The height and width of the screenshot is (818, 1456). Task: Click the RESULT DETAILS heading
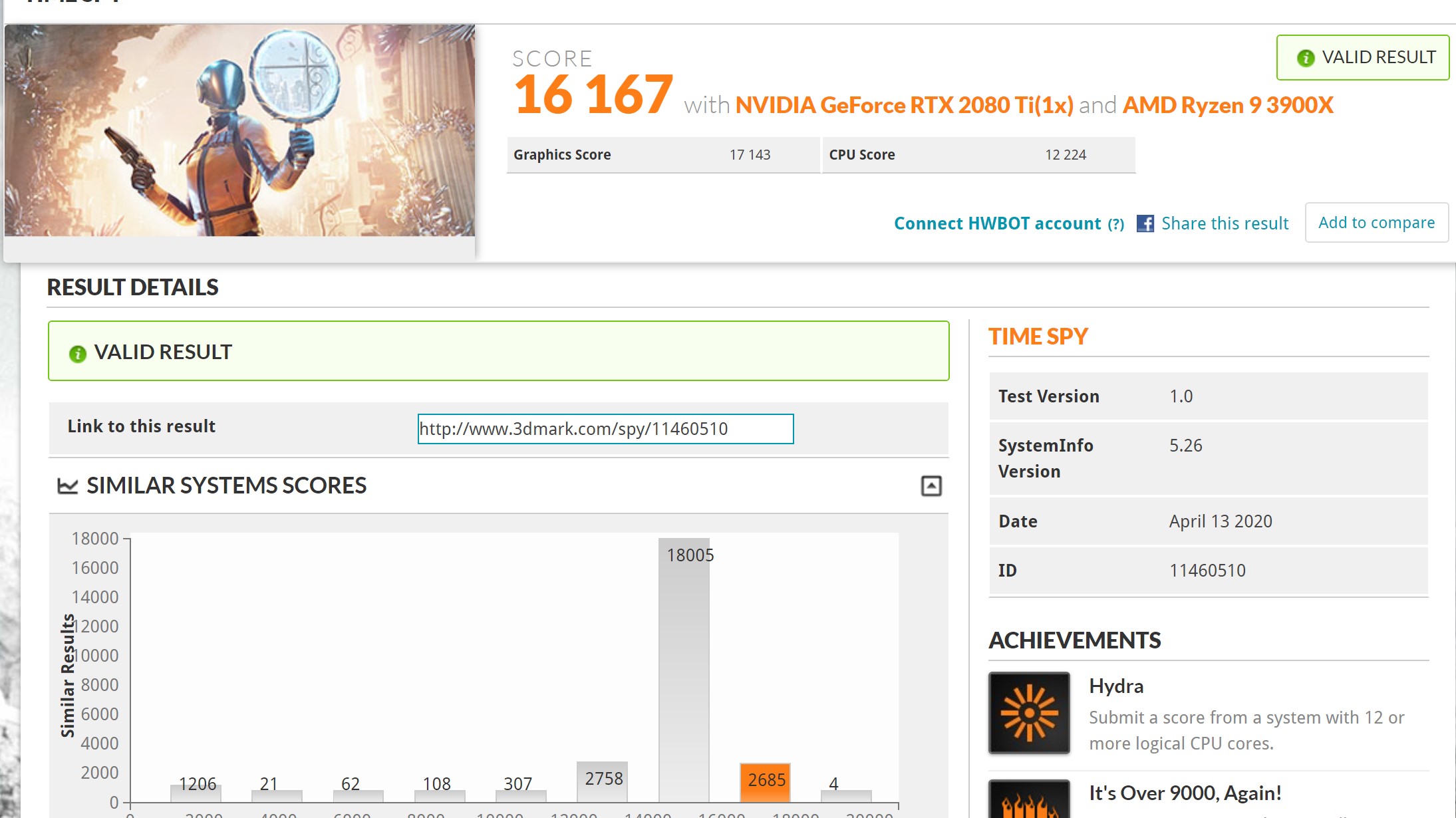[x=132, y=287]
